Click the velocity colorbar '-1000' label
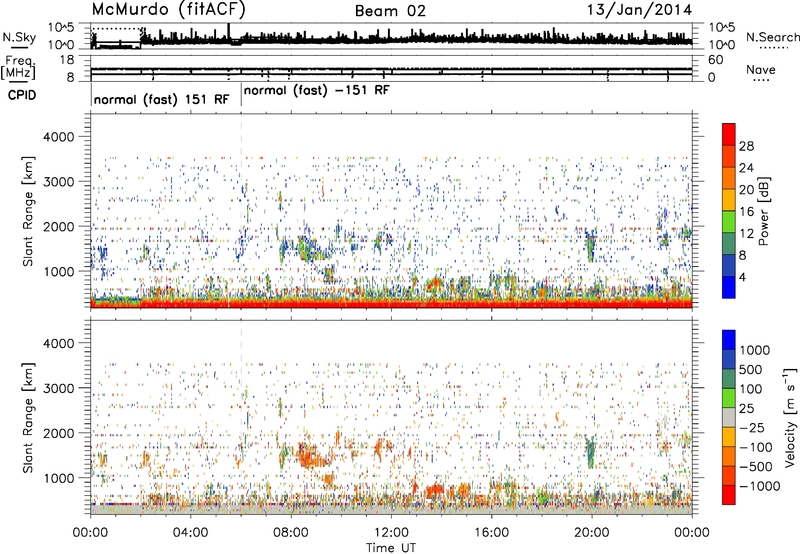 tap(759, 486)
